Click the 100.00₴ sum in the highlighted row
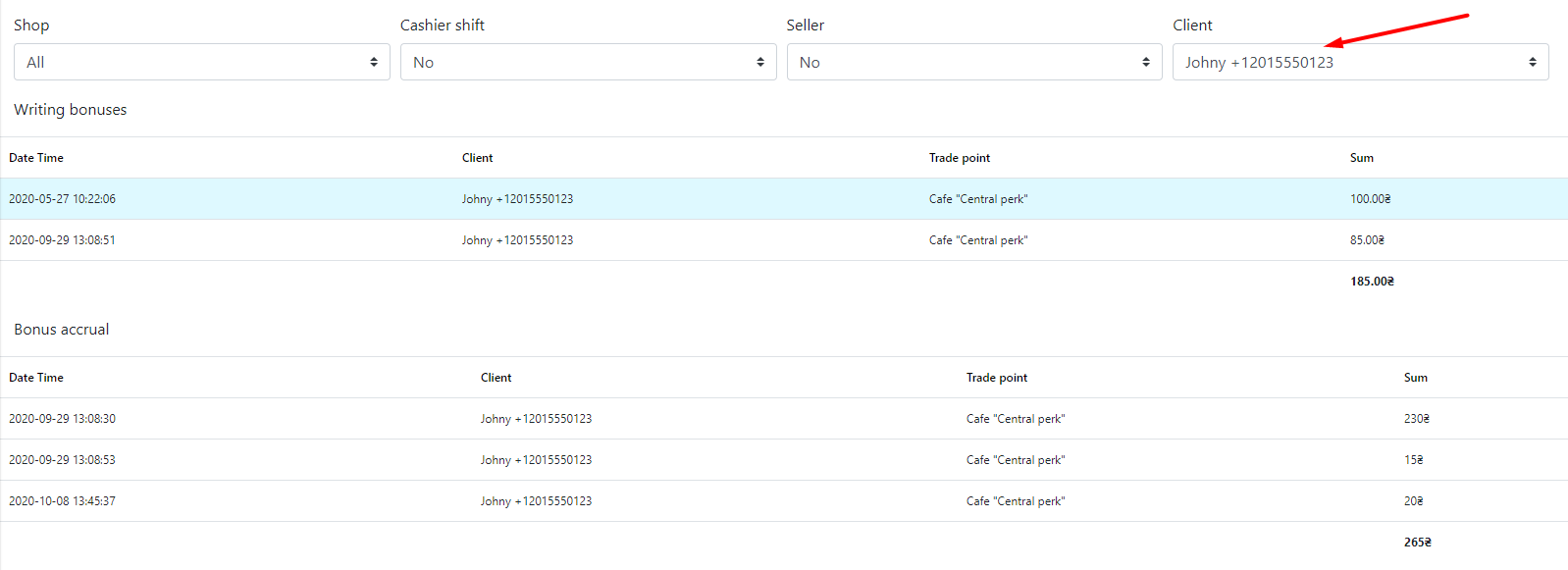The height and width of the screenshot is (570, 1568). pos(1371,199)
